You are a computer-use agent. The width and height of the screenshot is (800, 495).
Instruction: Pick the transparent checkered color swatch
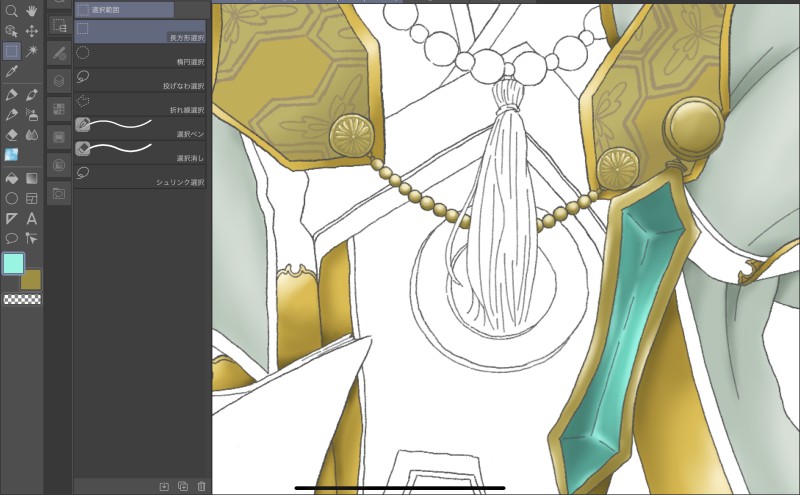pos(22,299)
